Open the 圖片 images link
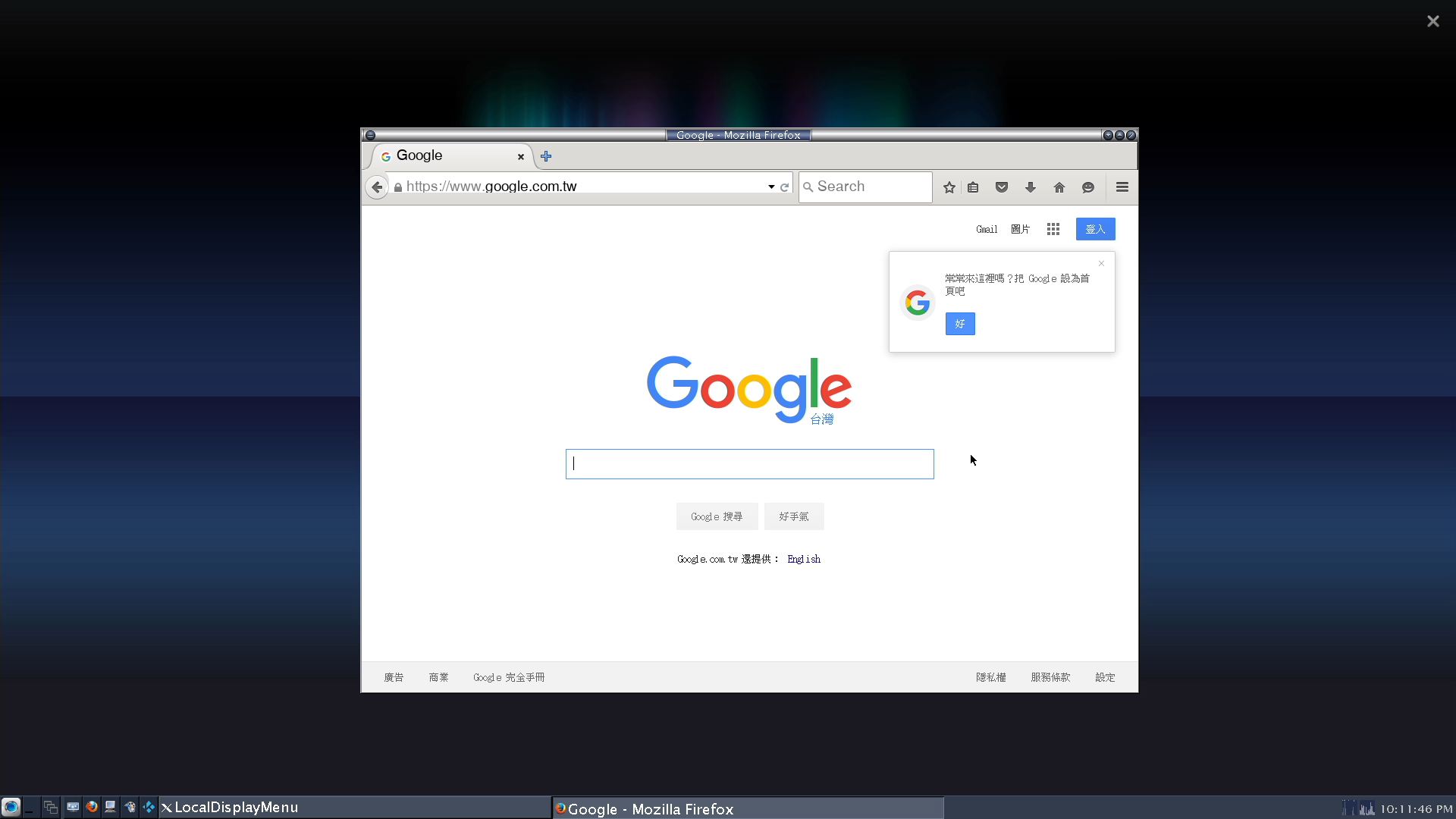This screenshot has width=1456, height=819. pyautogui.click(x=1021, y=229)
